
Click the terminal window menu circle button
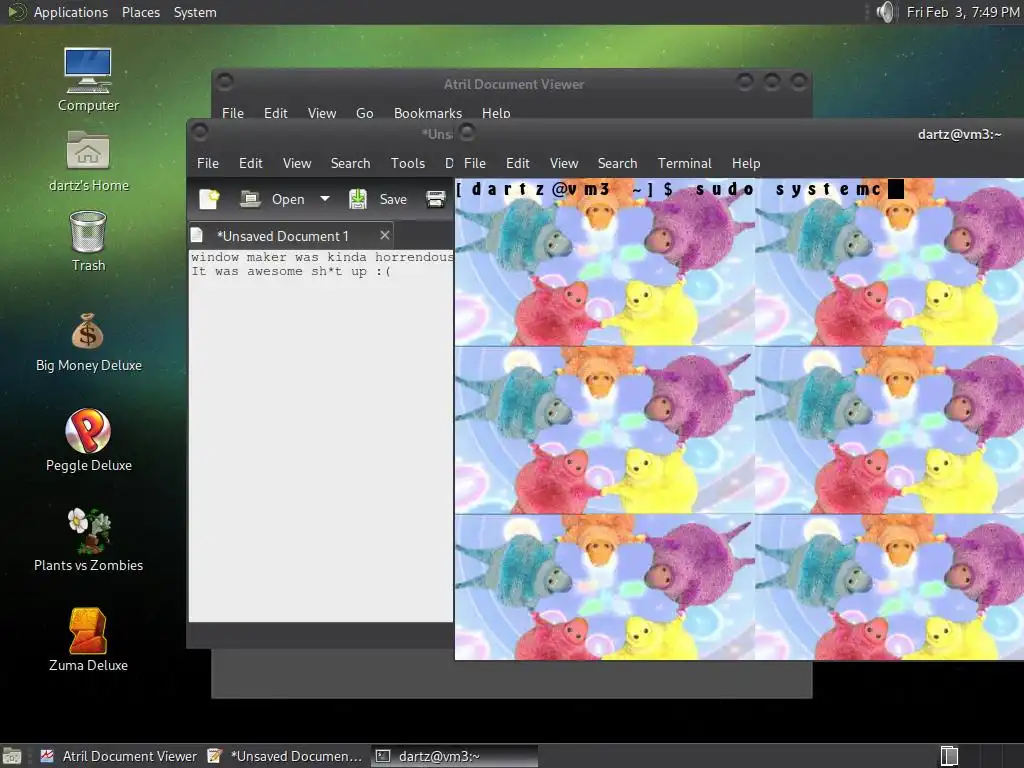[467, 133]
